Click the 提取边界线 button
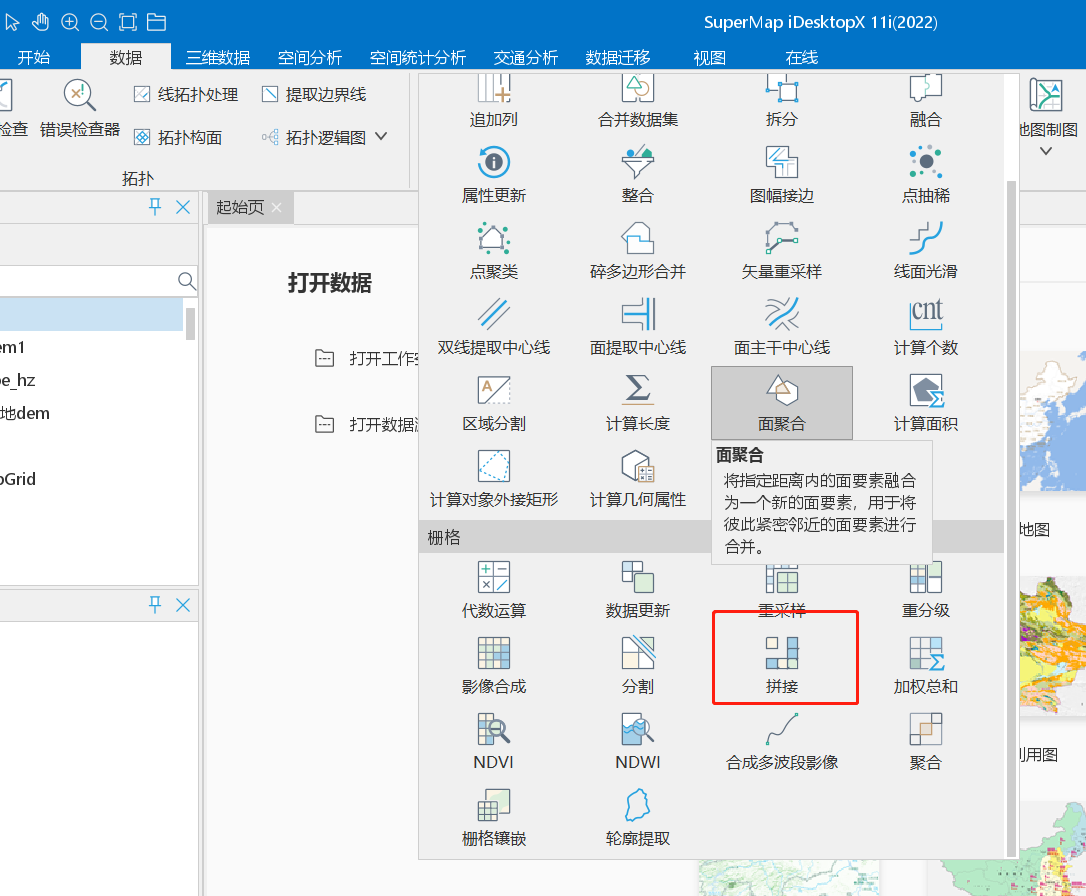This screenshot has width=1086, height=896. 313,94
